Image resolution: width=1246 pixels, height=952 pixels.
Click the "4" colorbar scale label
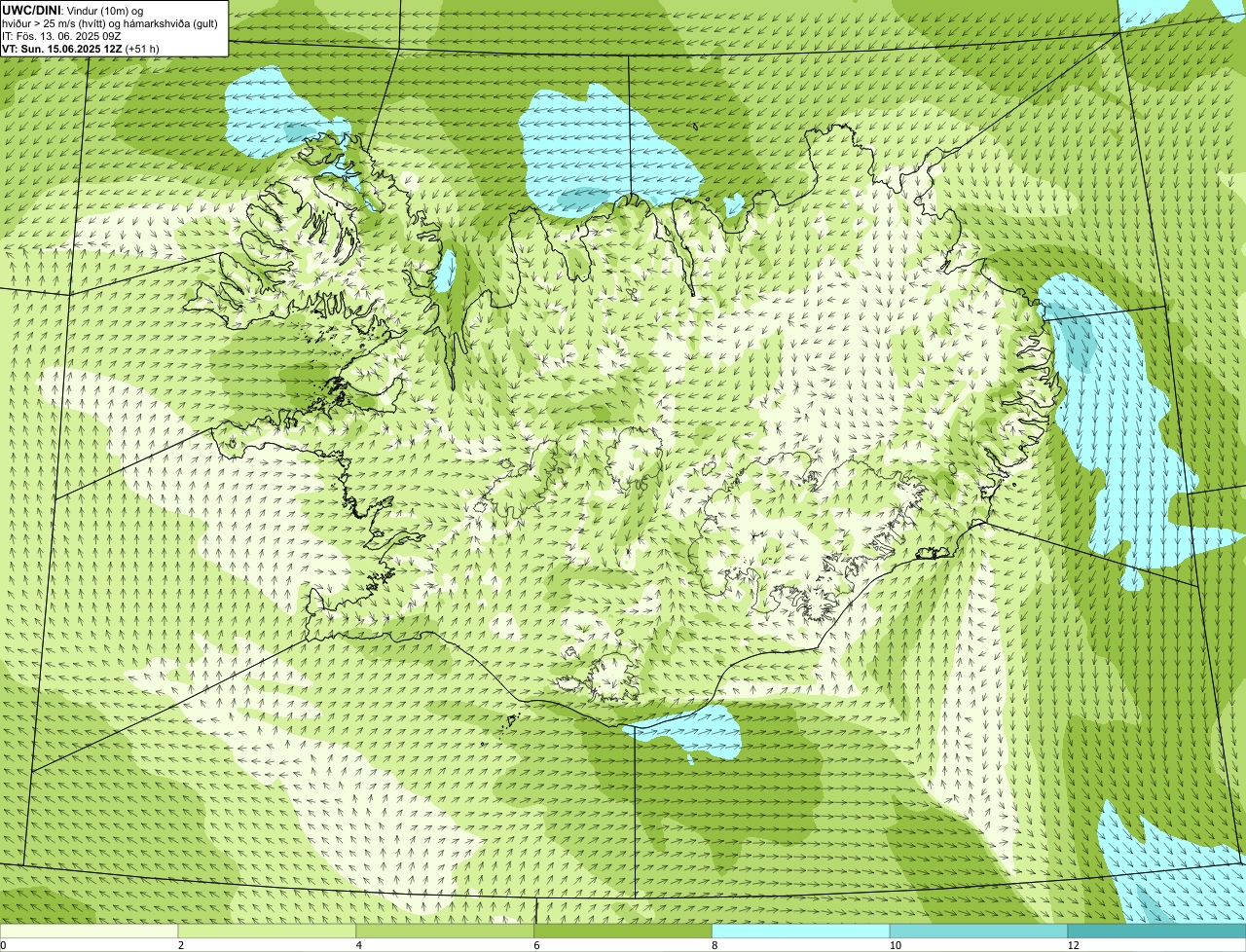[359, 945]
